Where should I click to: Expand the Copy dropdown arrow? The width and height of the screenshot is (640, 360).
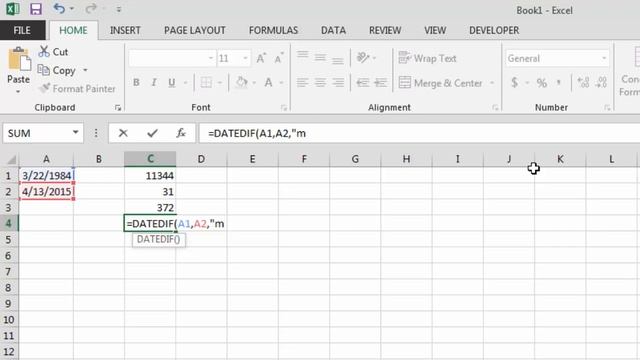pyautogui.click(x=85, y=70)
